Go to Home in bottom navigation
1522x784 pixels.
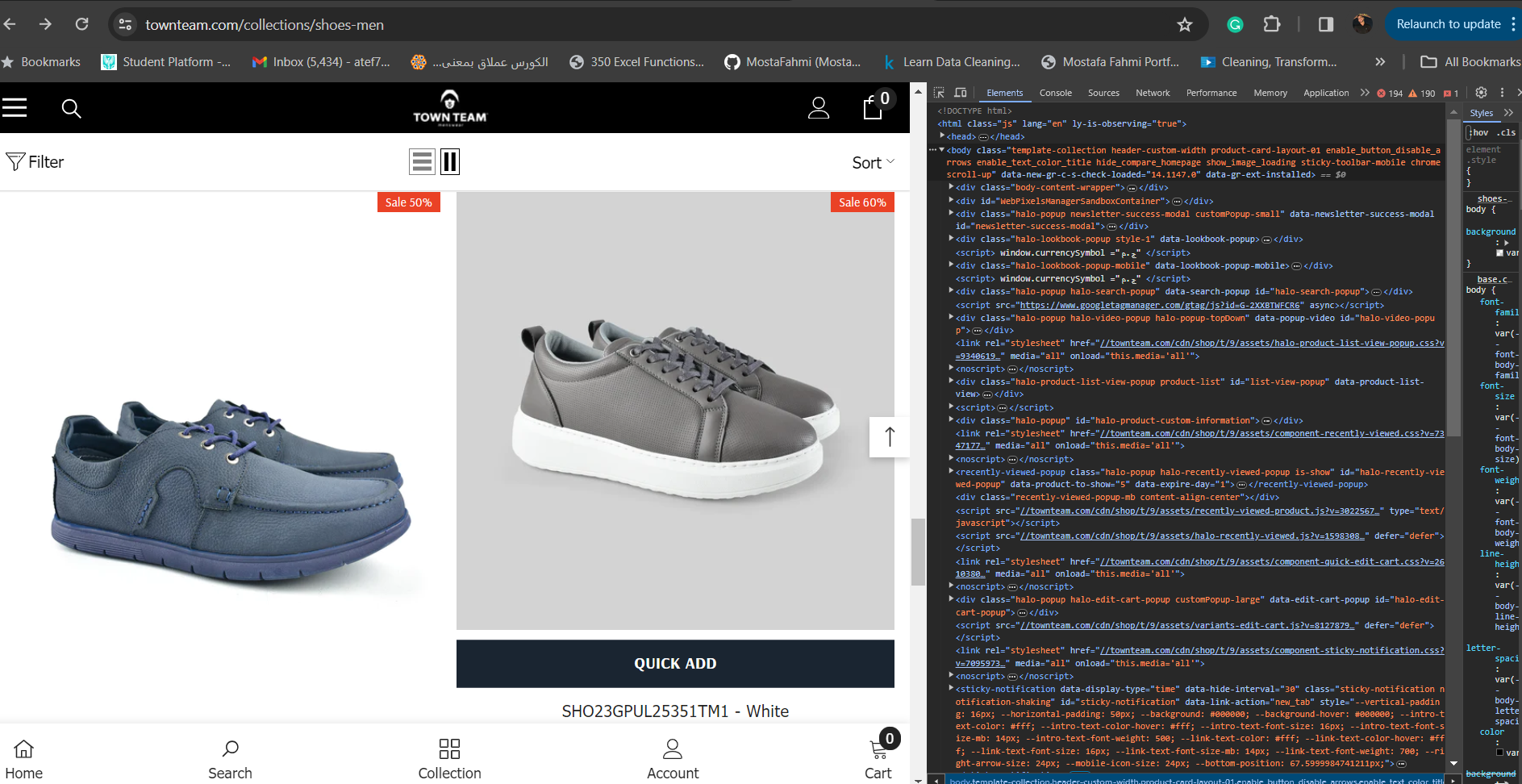pyautogui.click(x=24, y=760)
